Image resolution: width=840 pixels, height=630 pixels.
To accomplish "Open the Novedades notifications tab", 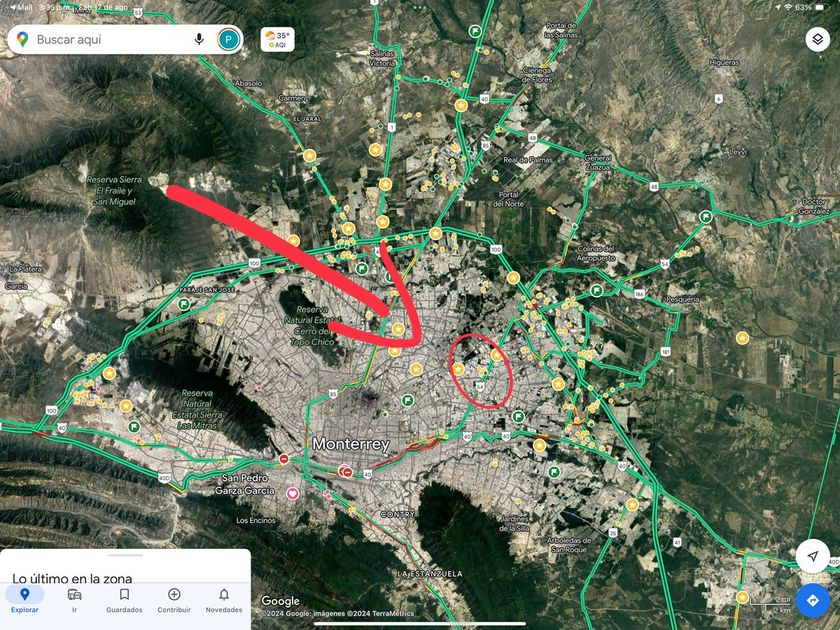I will 224,600.
